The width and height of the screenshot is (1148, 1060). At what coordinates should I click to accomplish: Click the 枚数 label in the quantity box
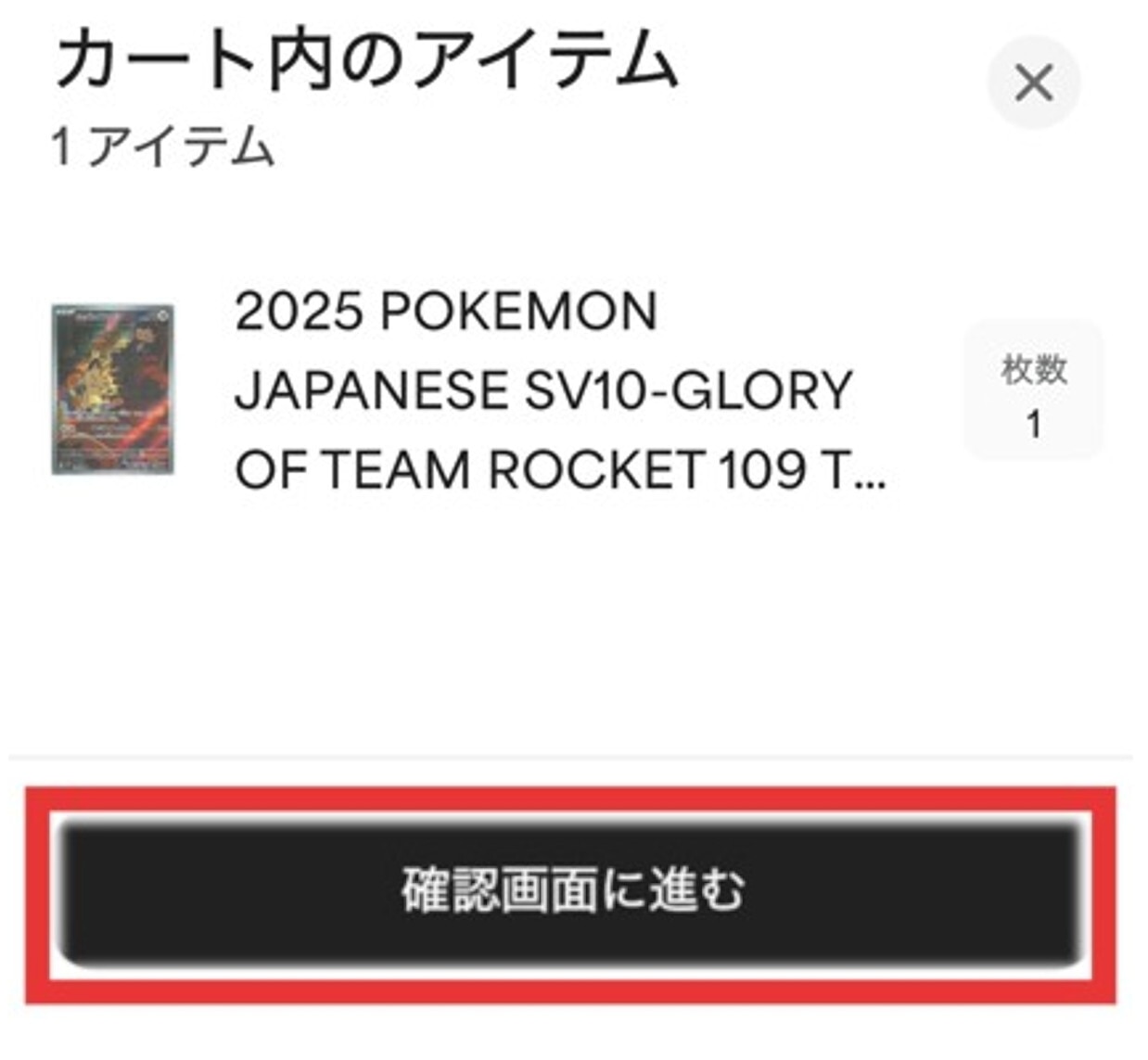click(1033, 369)
